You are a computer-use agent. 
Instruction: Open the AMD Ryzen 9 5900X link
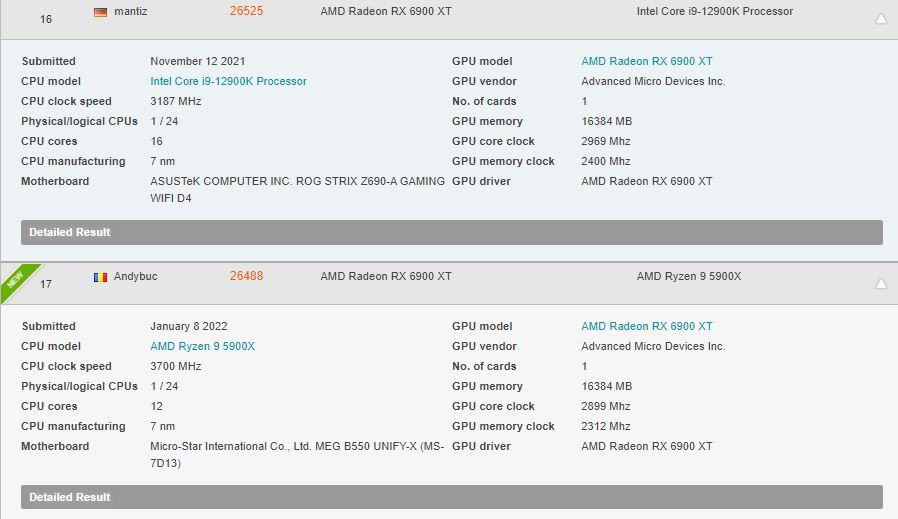click(x=202, y=347)
